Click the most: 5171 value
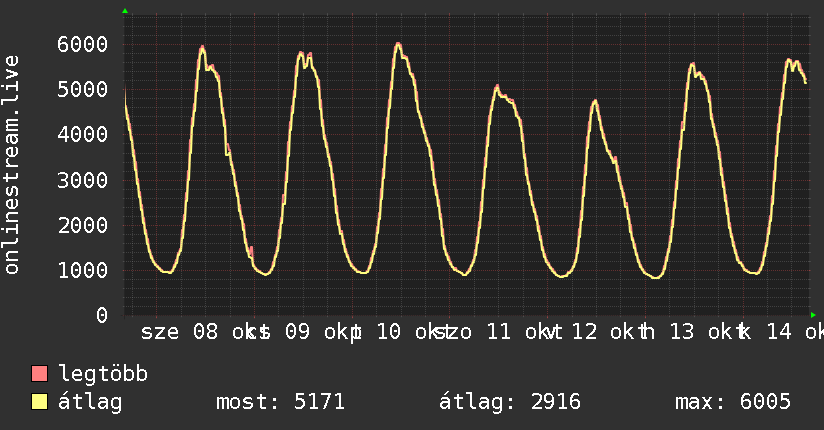Viewport: 824px width, 430px height. (x=280, y=402)
